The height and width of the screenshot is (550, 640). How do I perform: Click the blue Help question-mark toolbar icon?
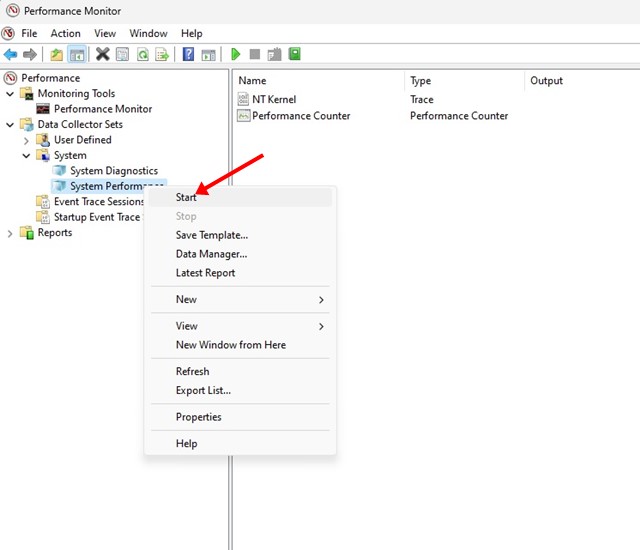coord(188,54)
